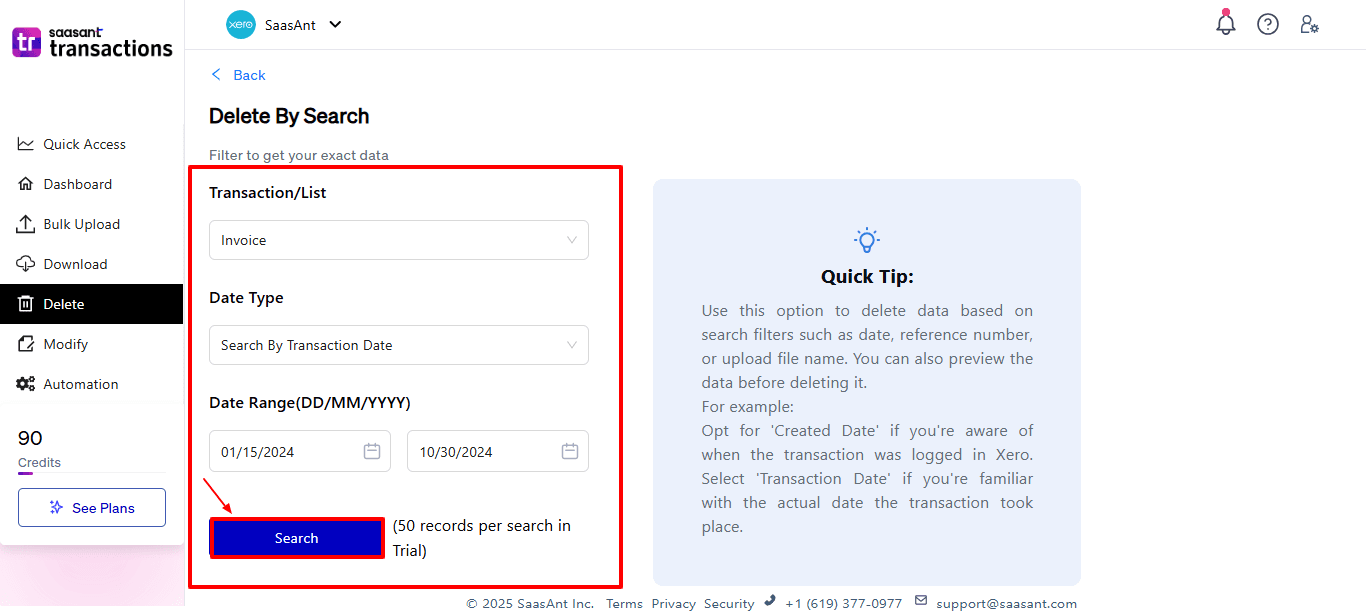Open calendar icon in start date field

coord(372,452)
